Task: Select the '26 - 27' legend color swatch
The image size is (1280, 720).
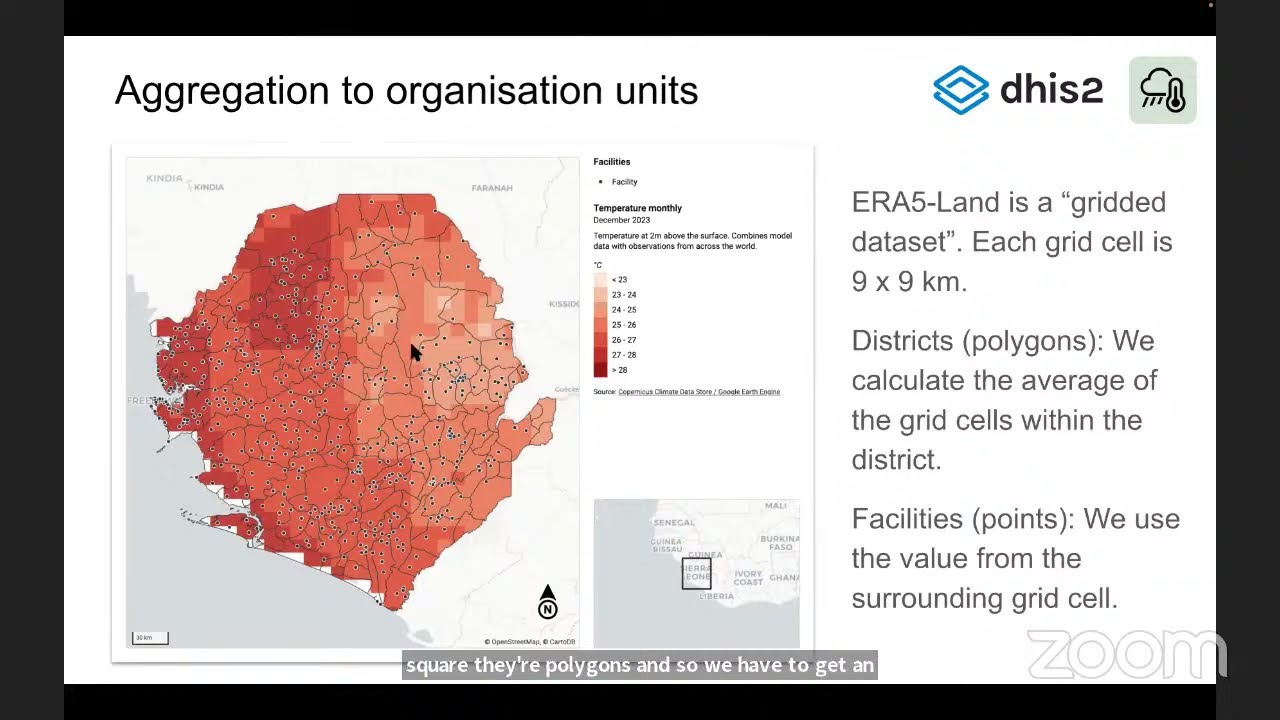Action: (x=600, y=340)
